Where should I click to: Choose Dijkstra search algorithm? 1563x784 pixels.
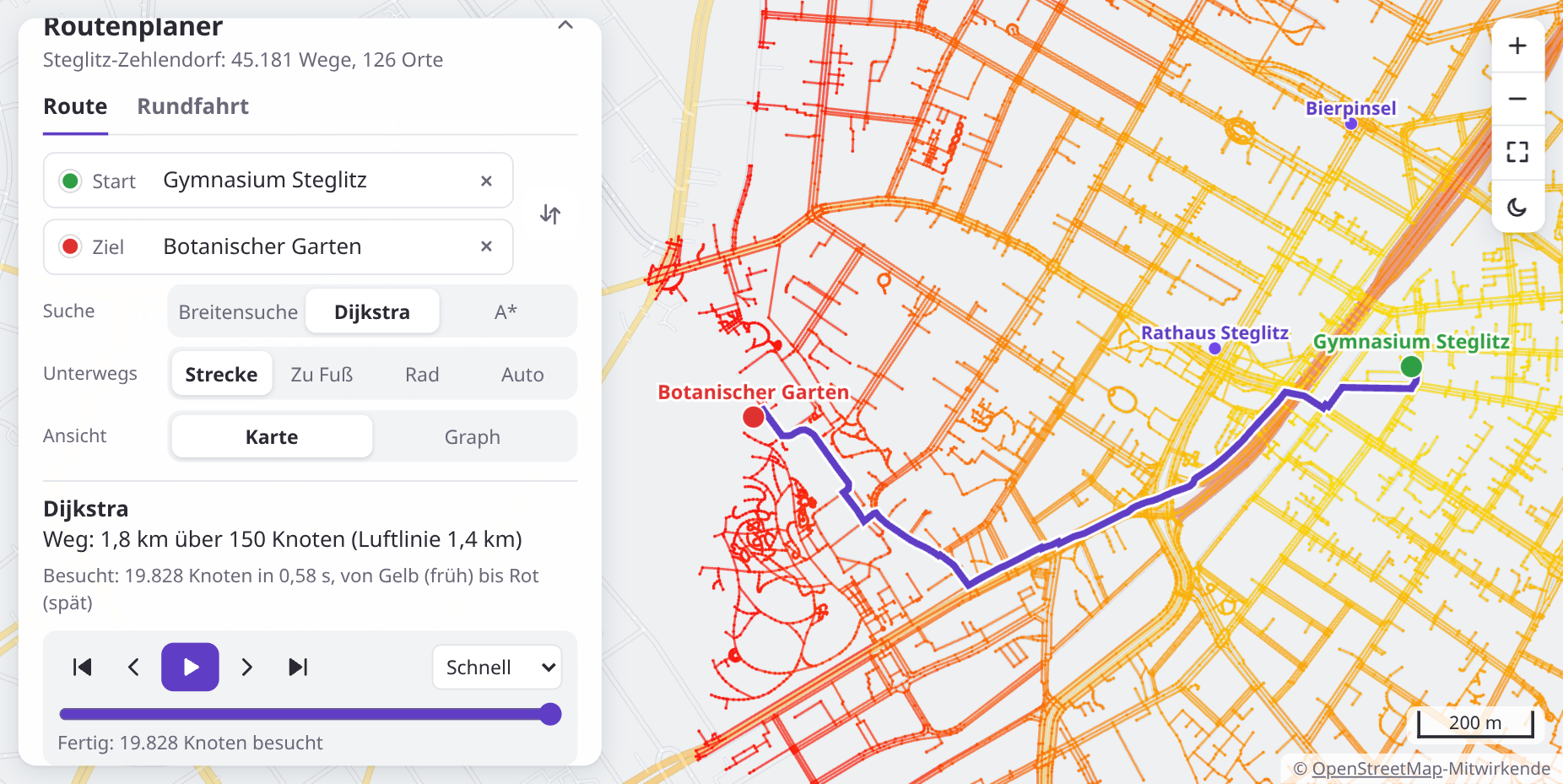coord(372,312)
